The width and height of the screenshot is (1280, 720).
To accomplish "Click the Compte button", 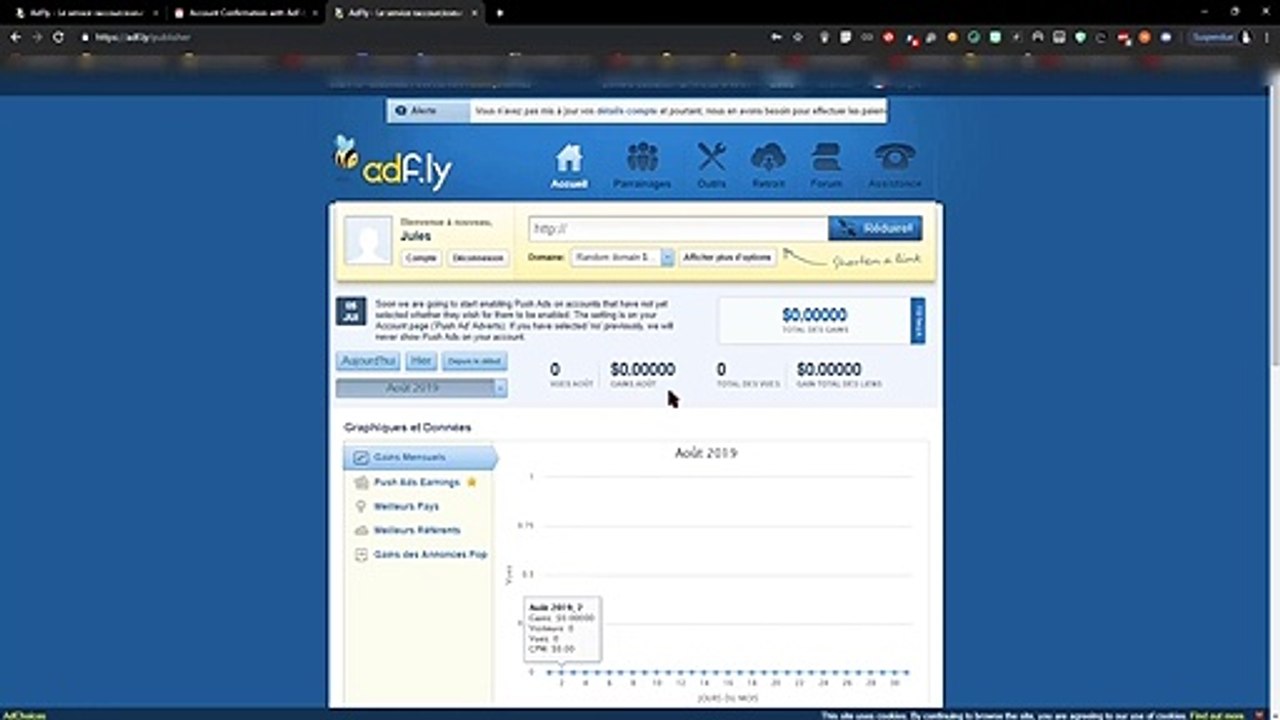I will tap(421, 258).
